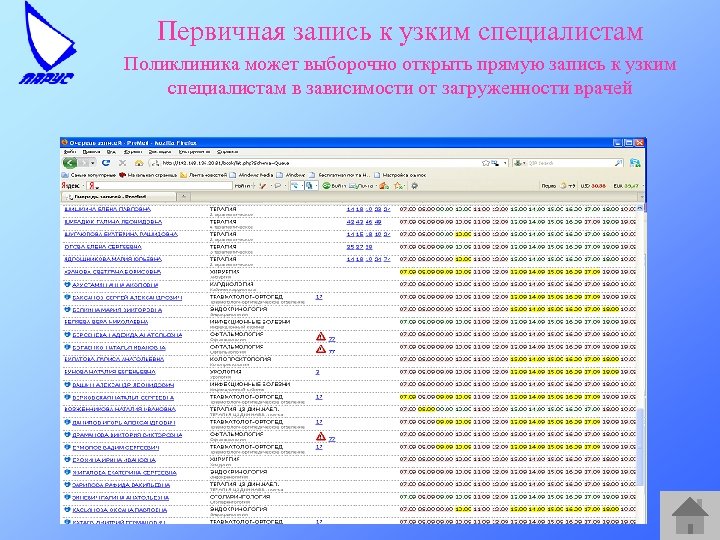Screen dimensions: 720x540
Task: Click the weather icon next to Пермь
Action: point(564,186)
